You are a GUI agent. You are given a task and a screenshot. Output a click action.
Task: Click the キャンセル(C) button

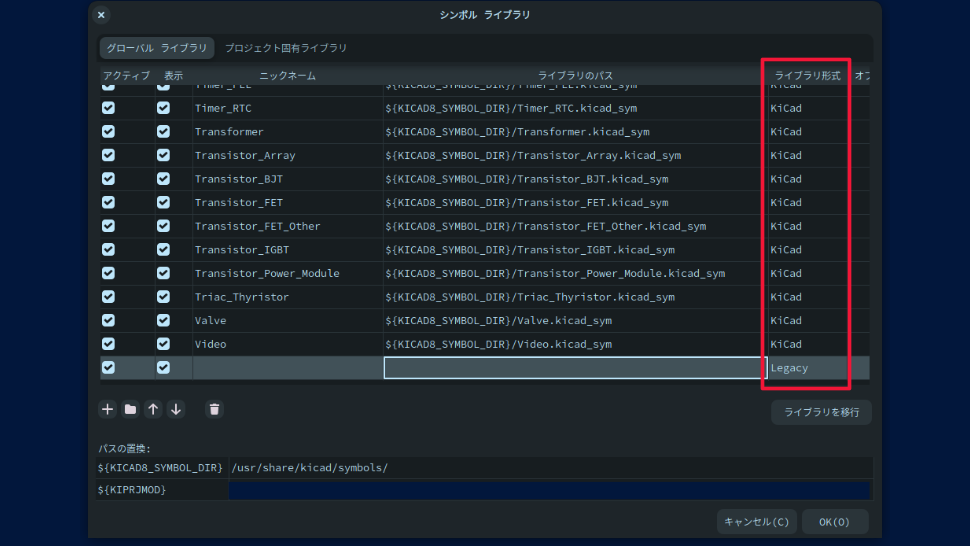[x=757, y=522]
